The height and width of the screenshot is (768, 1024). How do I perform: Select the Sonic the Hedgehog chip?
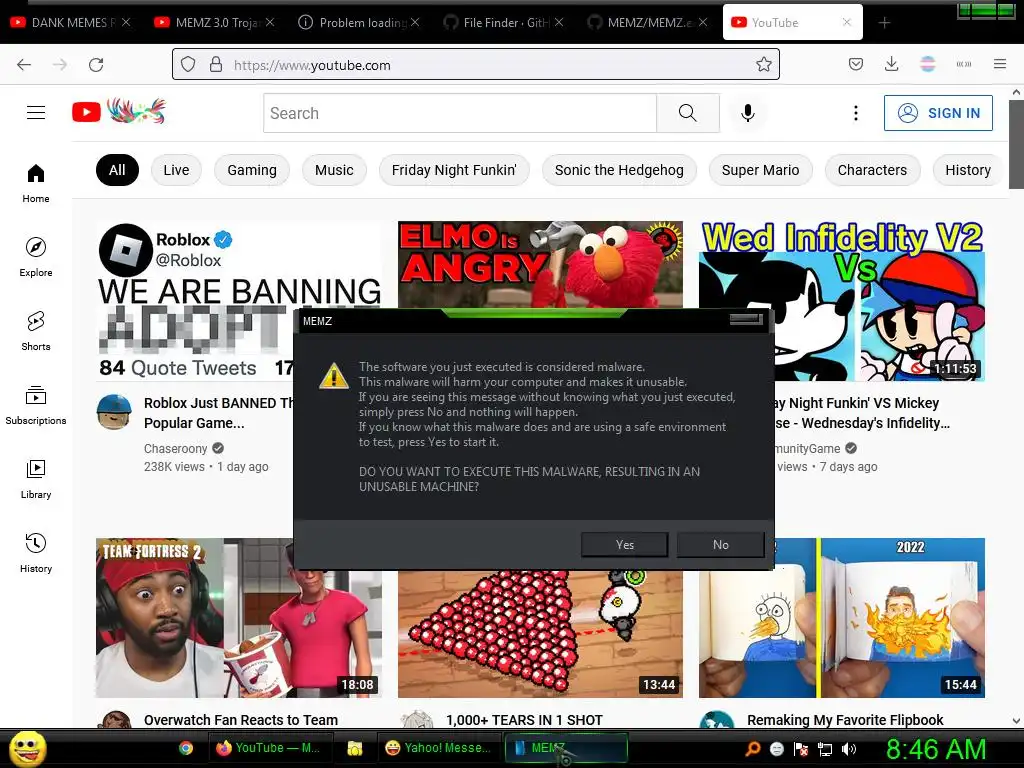[619, 170]
